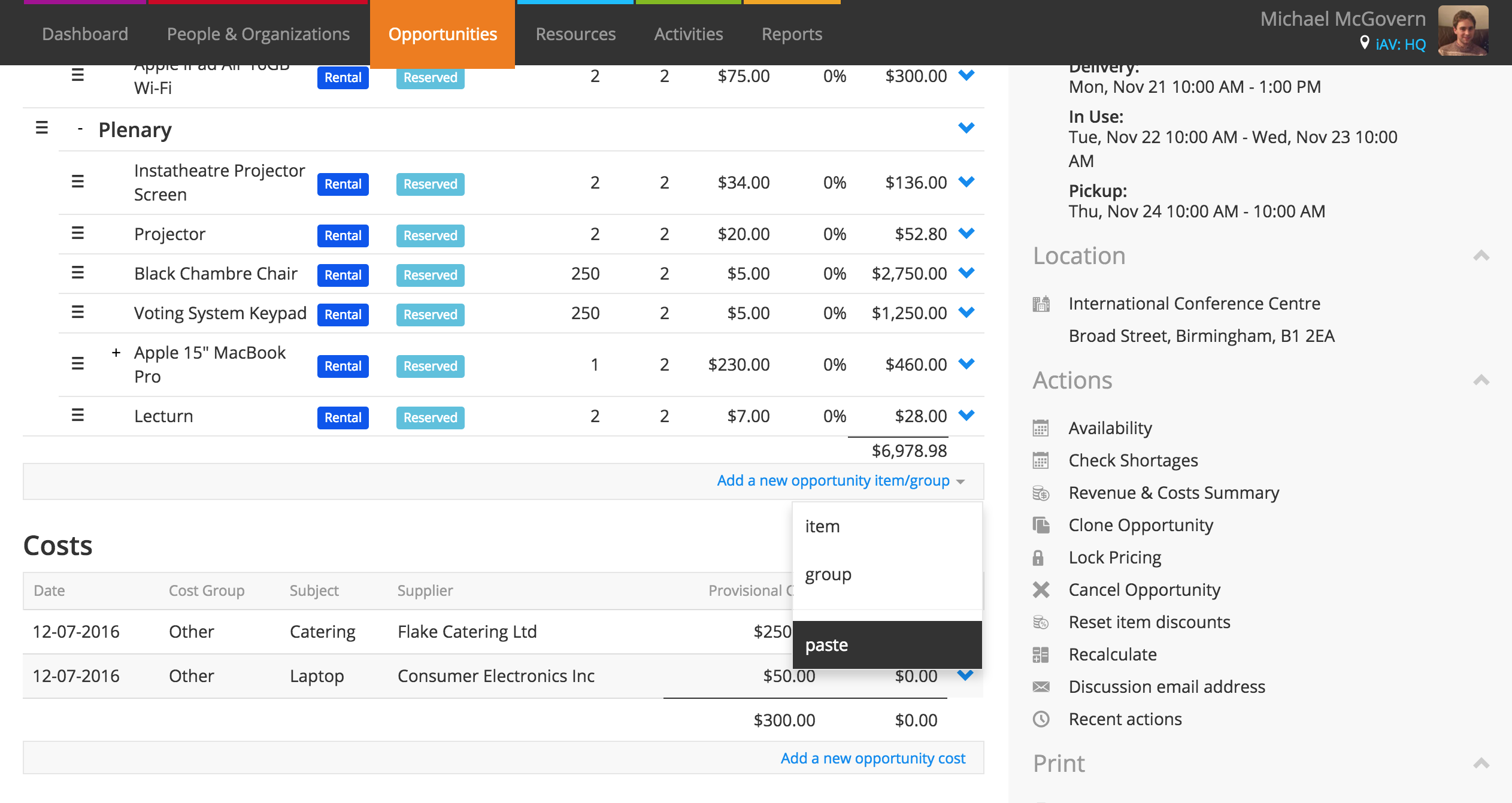
Task: Toggle Reserved status on Voting System Keypad
Action: pos(430,314)
